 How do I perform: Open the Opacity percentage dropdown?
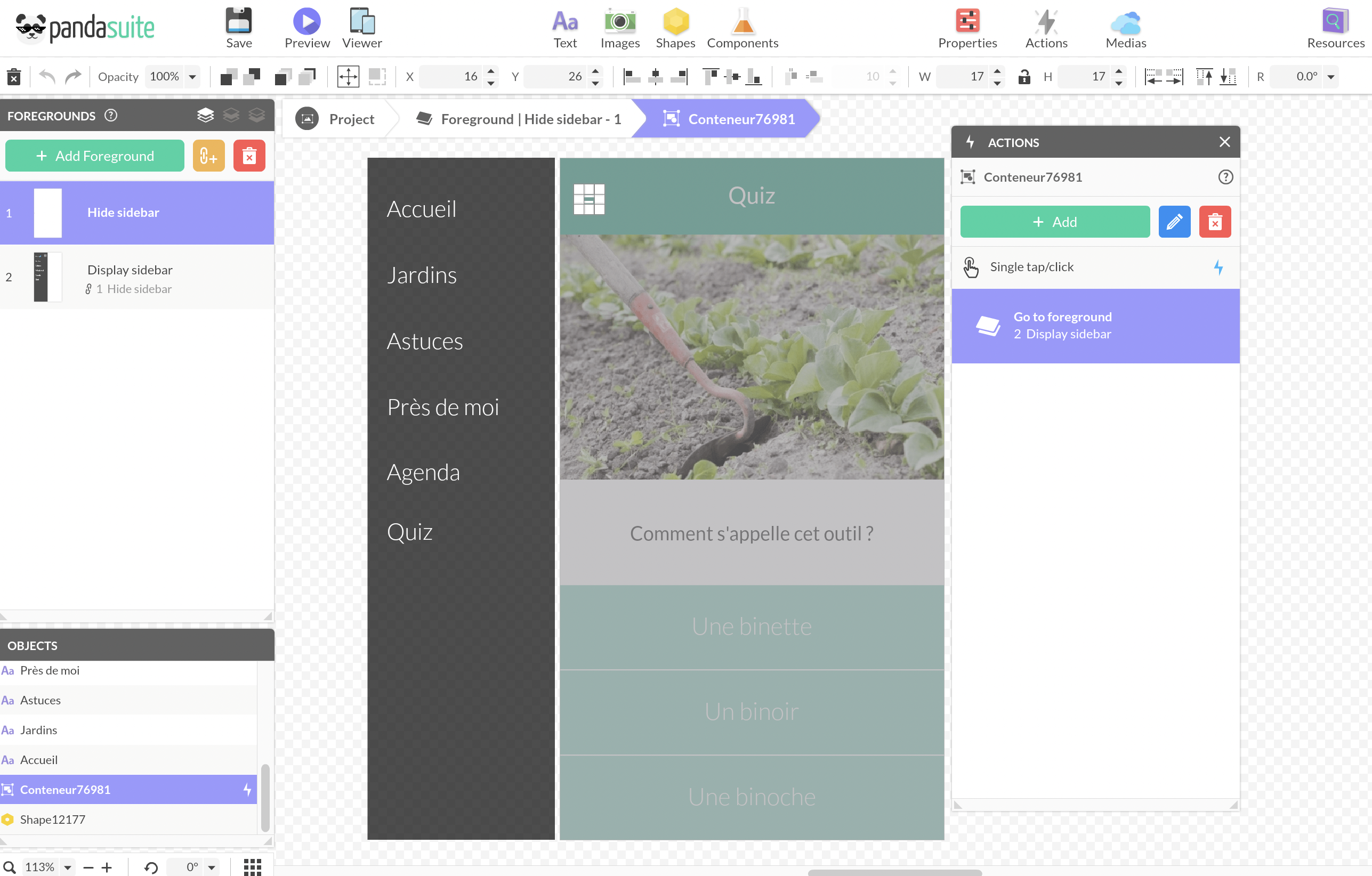(192, 76)
